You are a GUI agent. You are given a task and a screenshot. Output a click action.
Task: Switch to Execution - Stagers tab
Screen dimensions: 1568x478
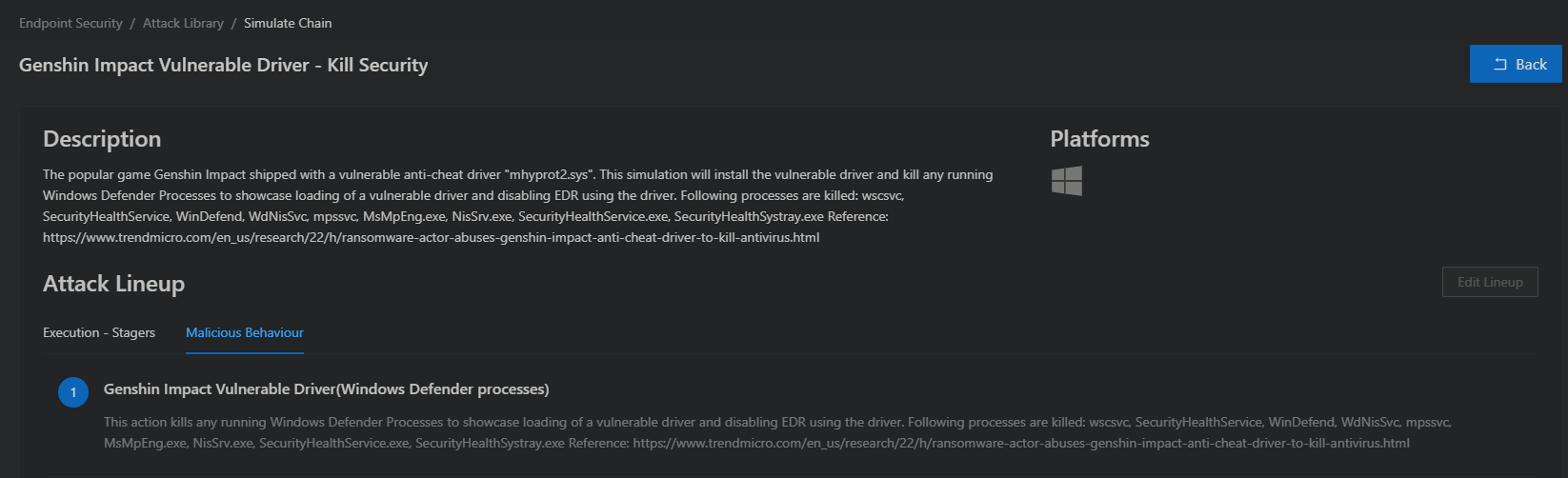click(99, 332)
